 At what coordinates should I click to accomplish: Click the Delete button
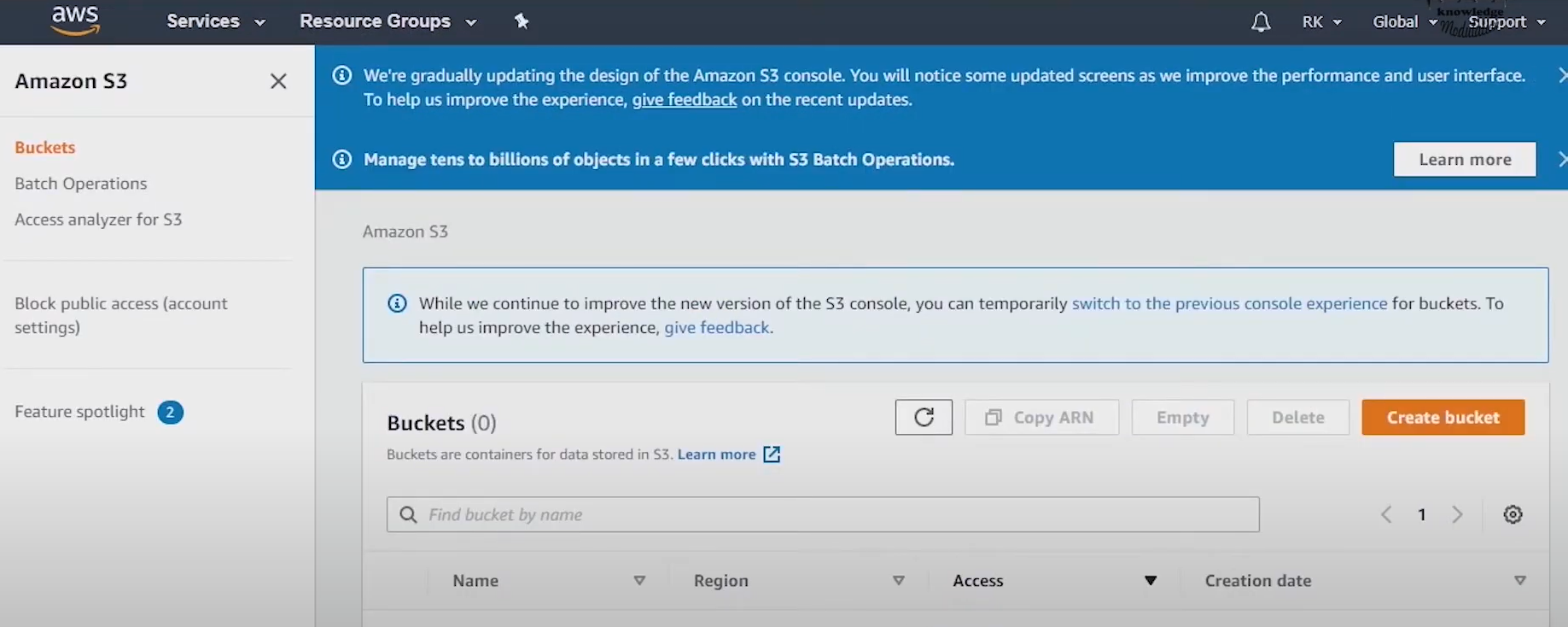[x=1298, y=417]
